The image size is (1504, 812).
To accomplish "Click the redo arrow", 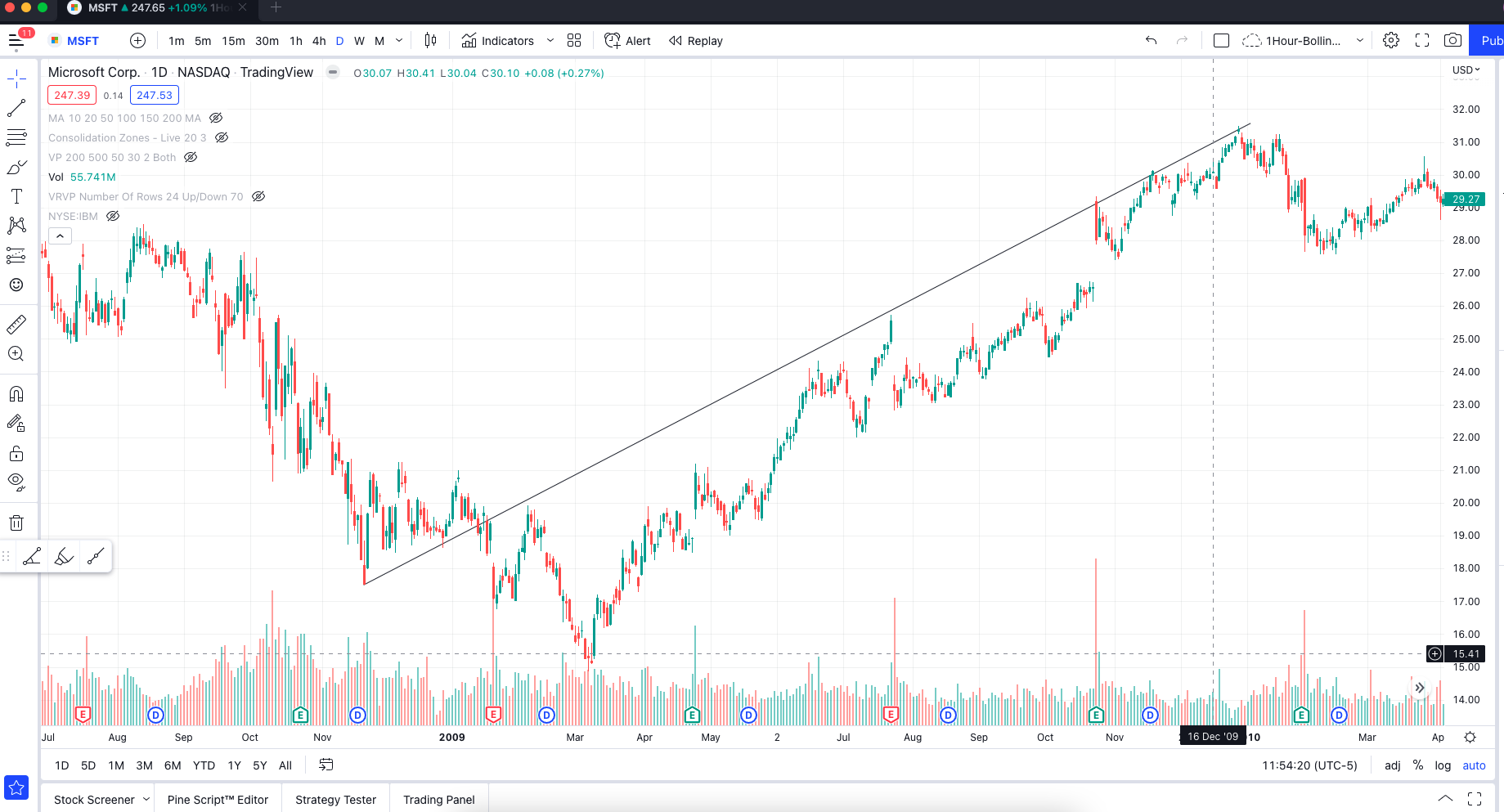I will (1182, 40).
